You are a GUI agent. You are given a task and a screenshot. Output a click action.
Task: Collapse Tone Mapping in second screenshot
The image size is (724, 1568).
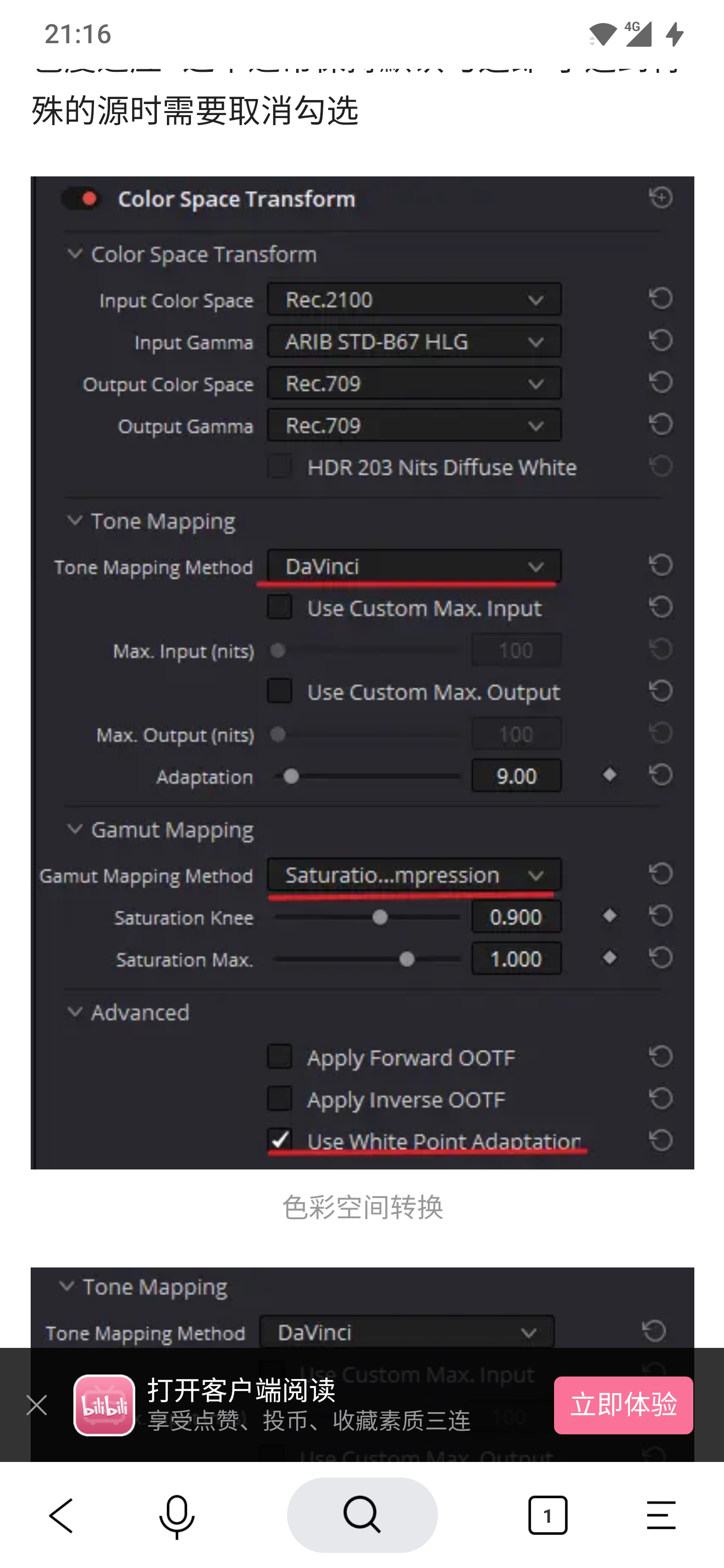(66, 1286)
